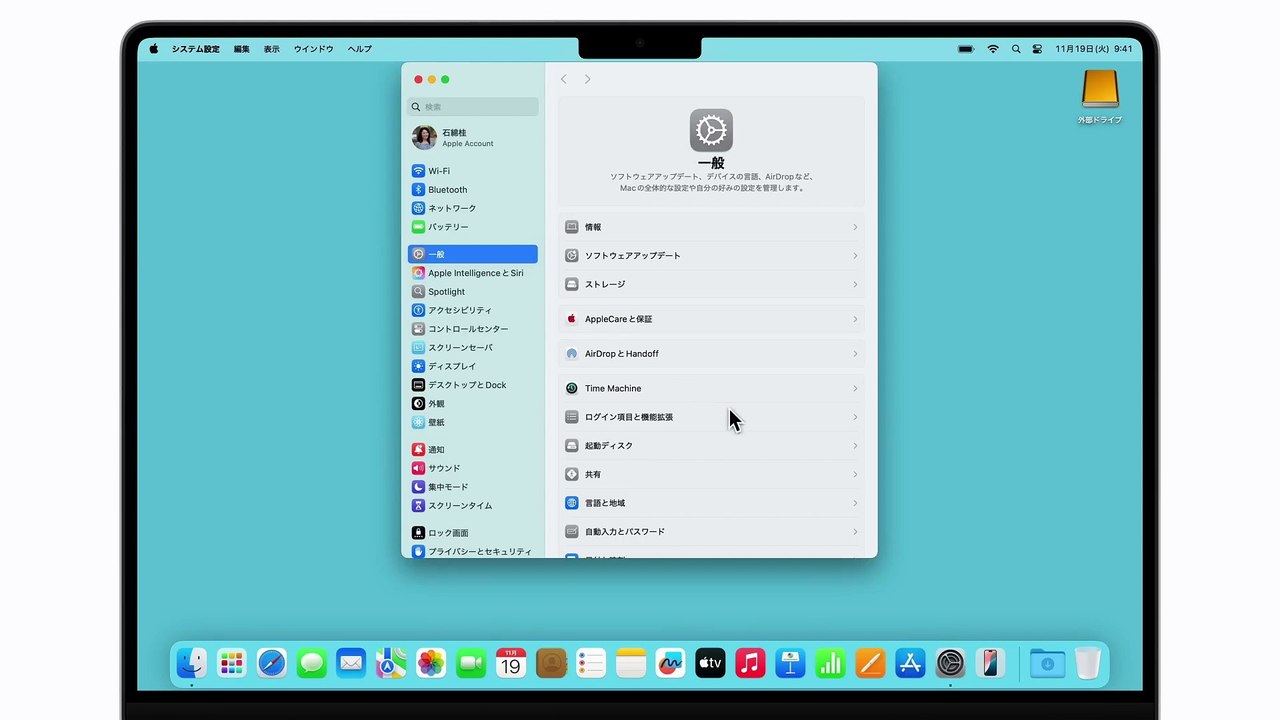Open ウインドウ menu
This screenshot has height=720, width=1280.
click(x=314, y=49)
